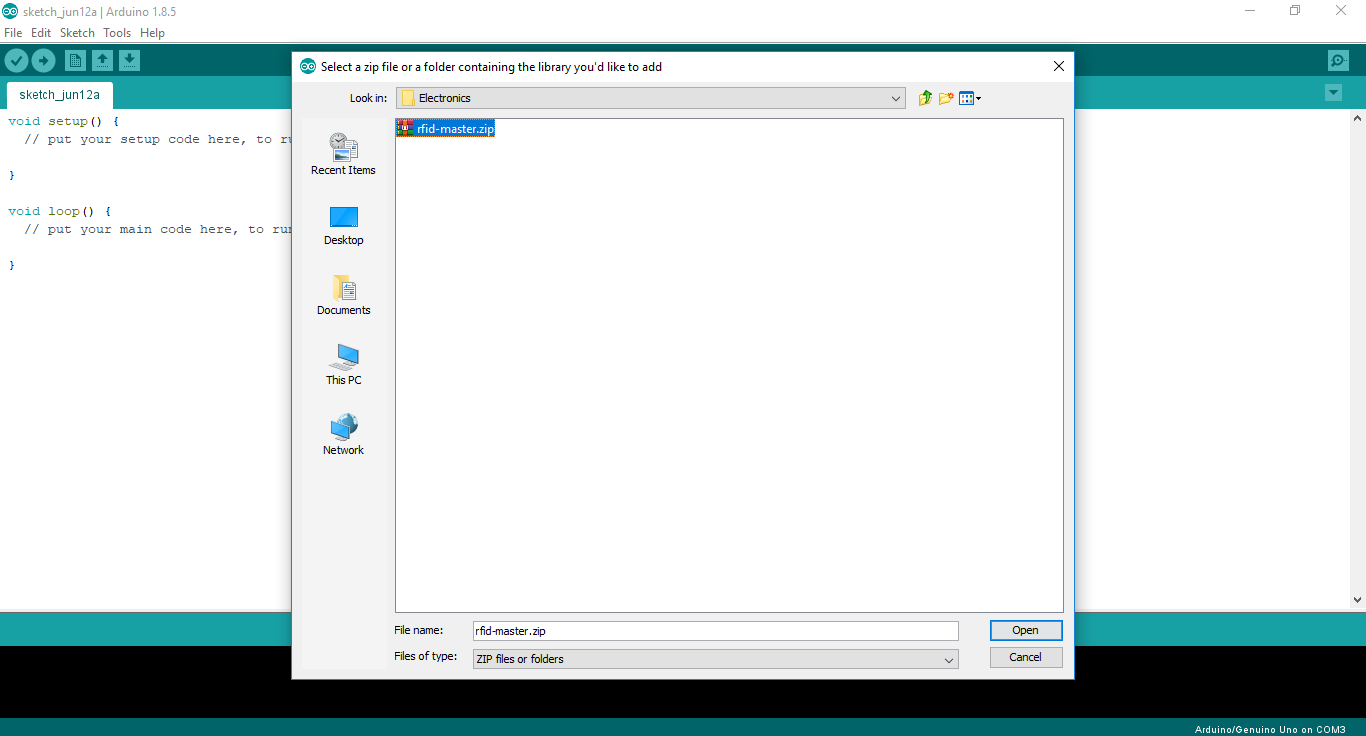The height and width of the screenshot is (736, 1366).
Task: Create a new sketch with the New icon
Action: 75,61
